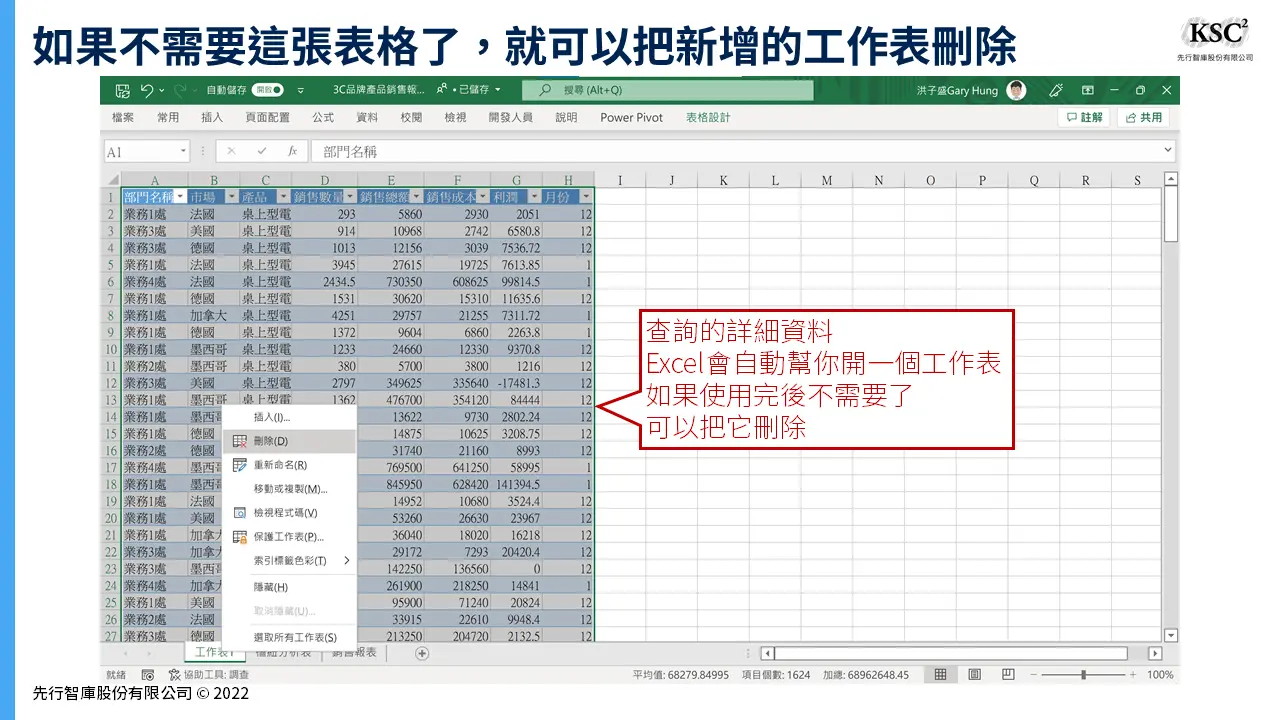Click the horizontal scrollbar right arrow

coord(1155,654)
